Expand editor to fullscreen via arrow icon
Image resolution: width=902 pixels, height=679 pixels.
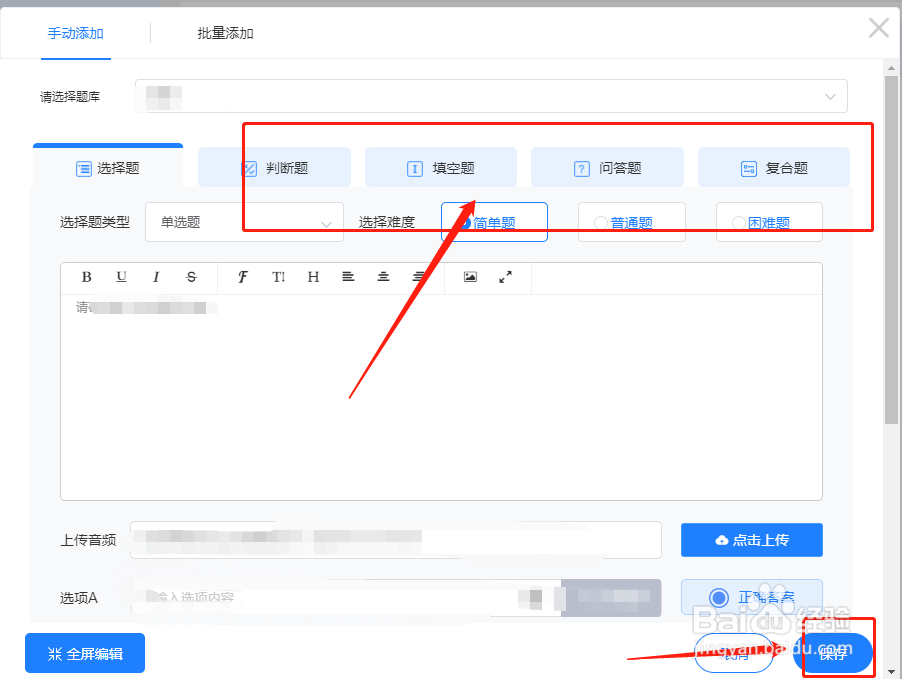[506, 278]
